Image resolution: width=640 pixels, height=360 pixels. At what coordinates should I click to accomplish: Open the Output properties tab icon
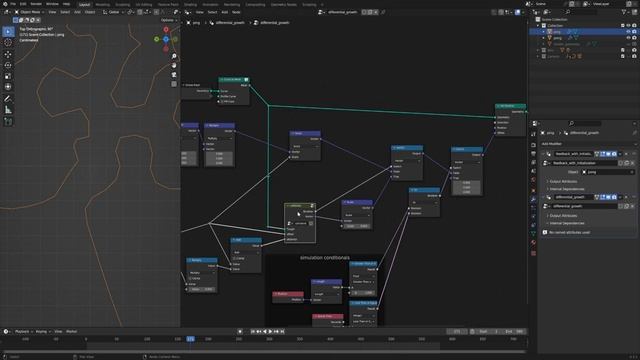533,153
